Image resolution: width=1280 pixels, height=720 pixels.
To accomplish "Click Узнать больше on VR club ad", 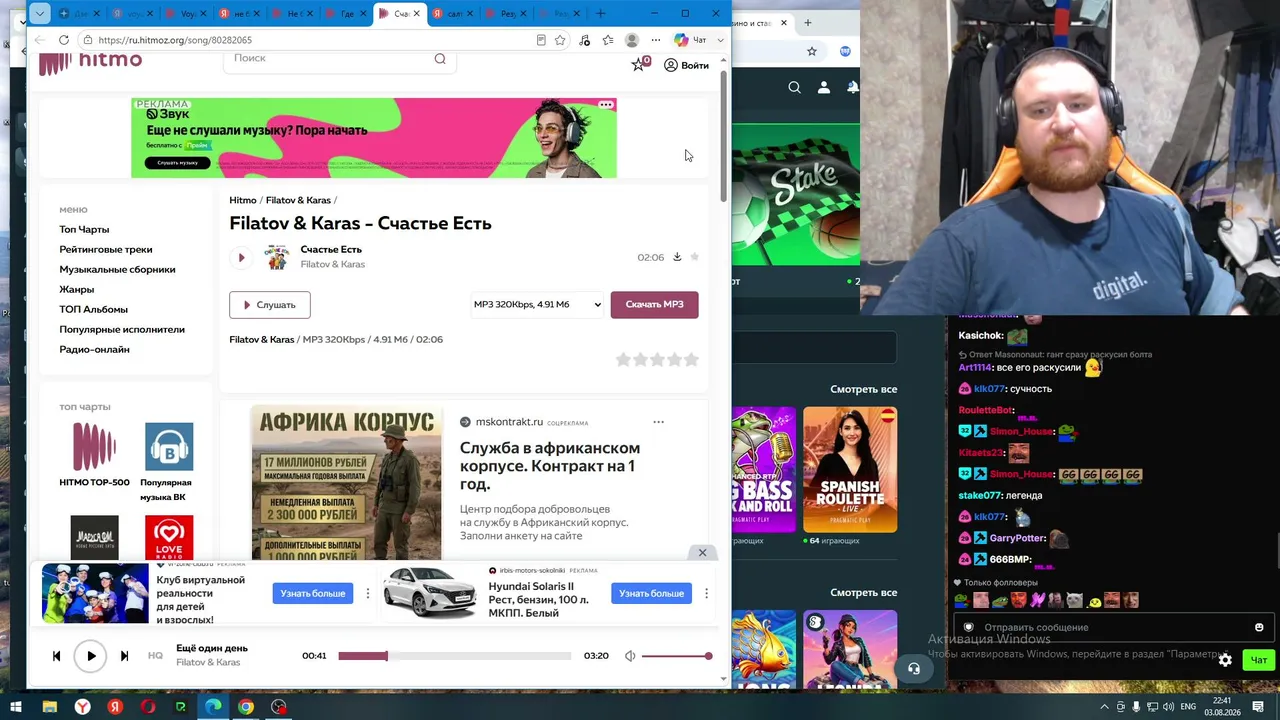I will pyautogui.click(x=312, y=593).
